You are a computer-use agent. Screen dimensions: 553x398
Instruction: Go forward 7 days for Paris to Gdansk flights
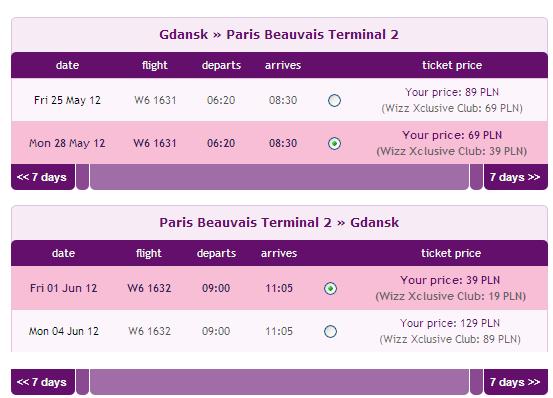click(516, 382)
